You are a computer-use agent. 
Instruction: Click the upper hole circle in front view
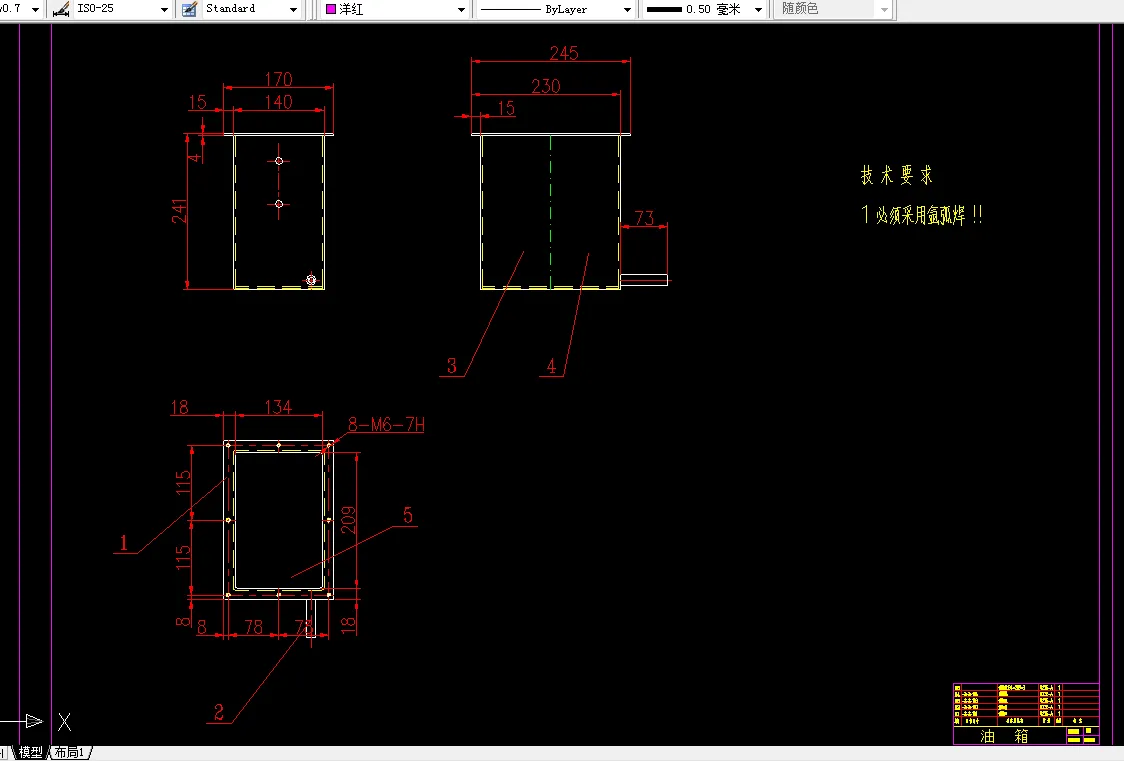tap(279, 161)
